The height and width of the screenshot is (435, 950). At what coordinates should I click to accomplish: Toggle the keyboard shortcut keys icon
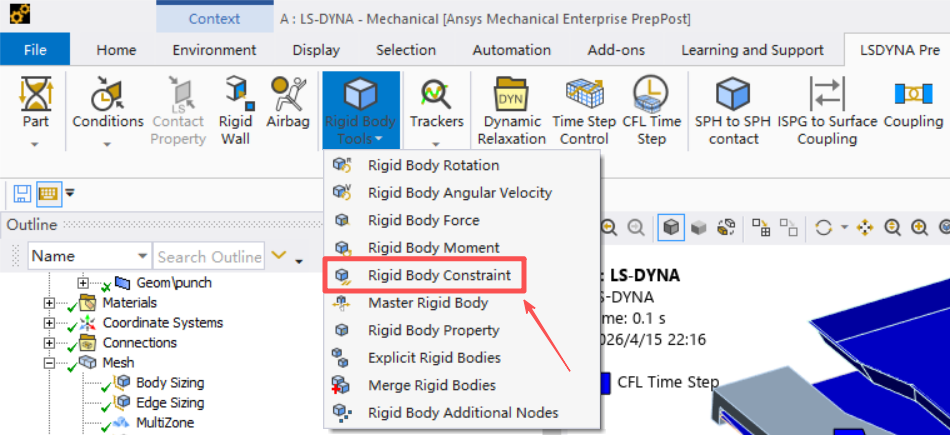point(47,194)
